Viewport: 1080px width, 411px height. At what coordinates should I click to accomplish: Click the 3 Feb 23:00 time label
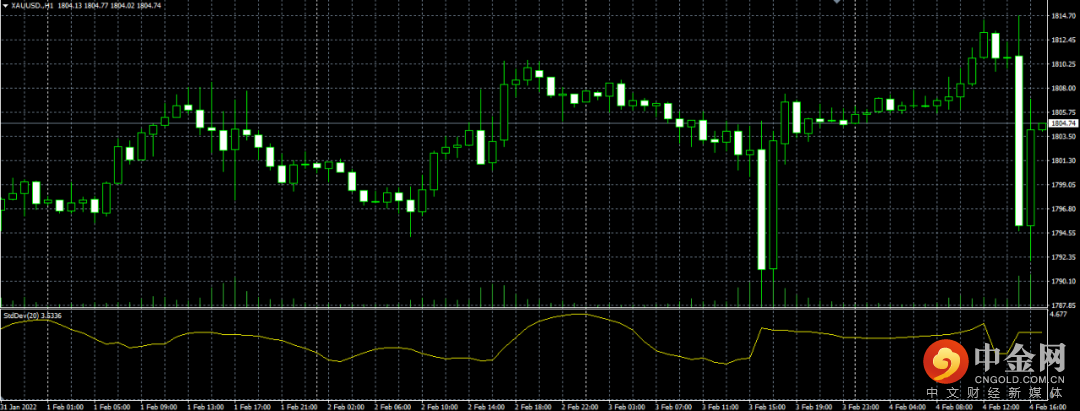[x=862, y=406]
